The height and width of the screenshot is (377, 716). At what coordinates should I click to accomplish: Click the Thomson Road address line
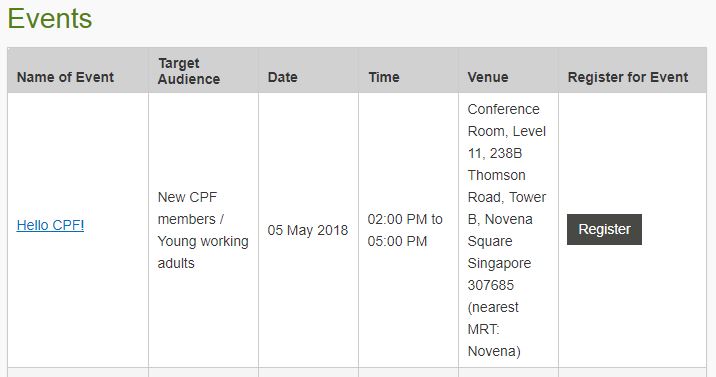coord(496,186)
